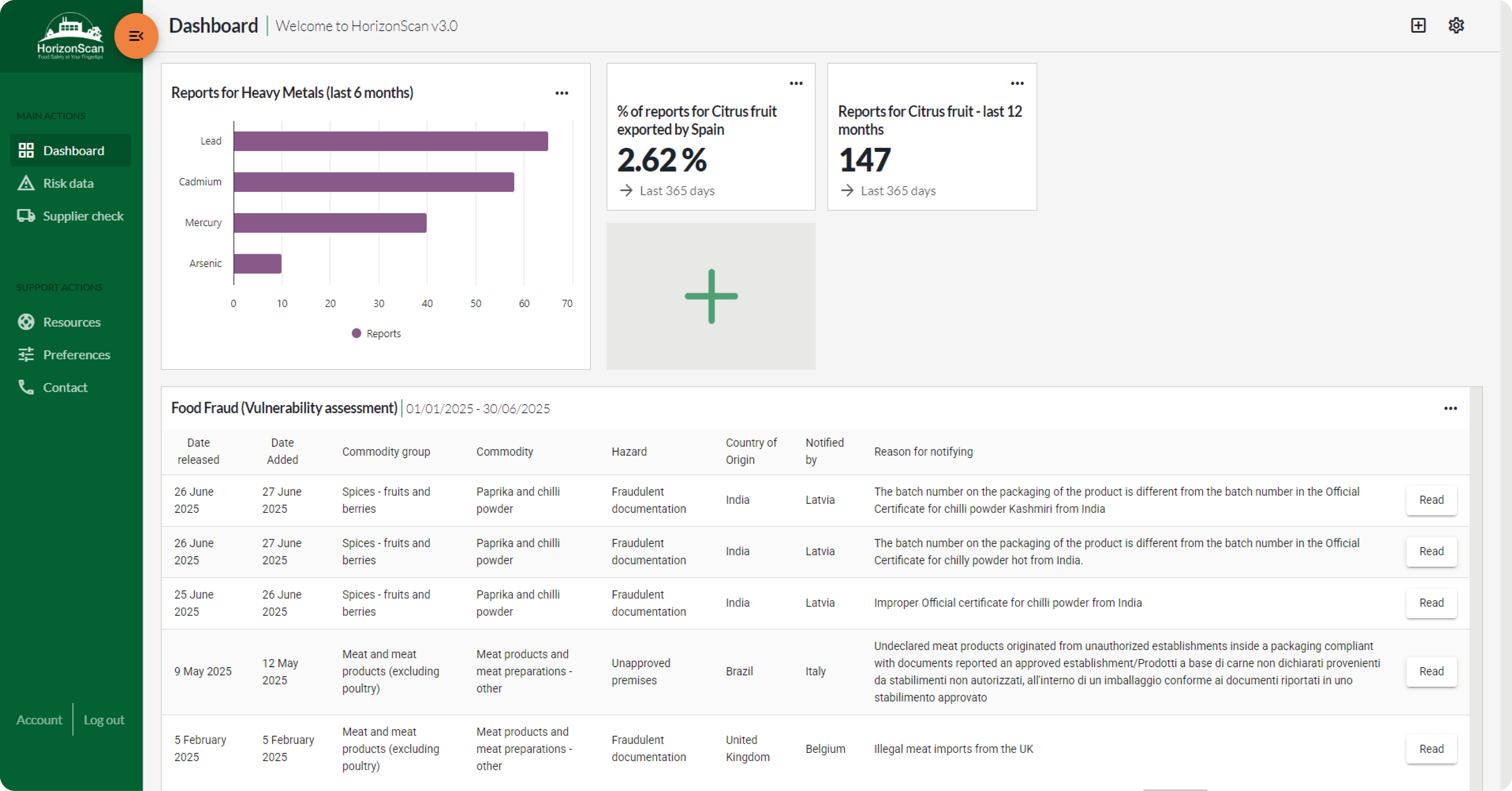Click the Supplier check truck icon

pyautogui.click(x=26, y=216)
